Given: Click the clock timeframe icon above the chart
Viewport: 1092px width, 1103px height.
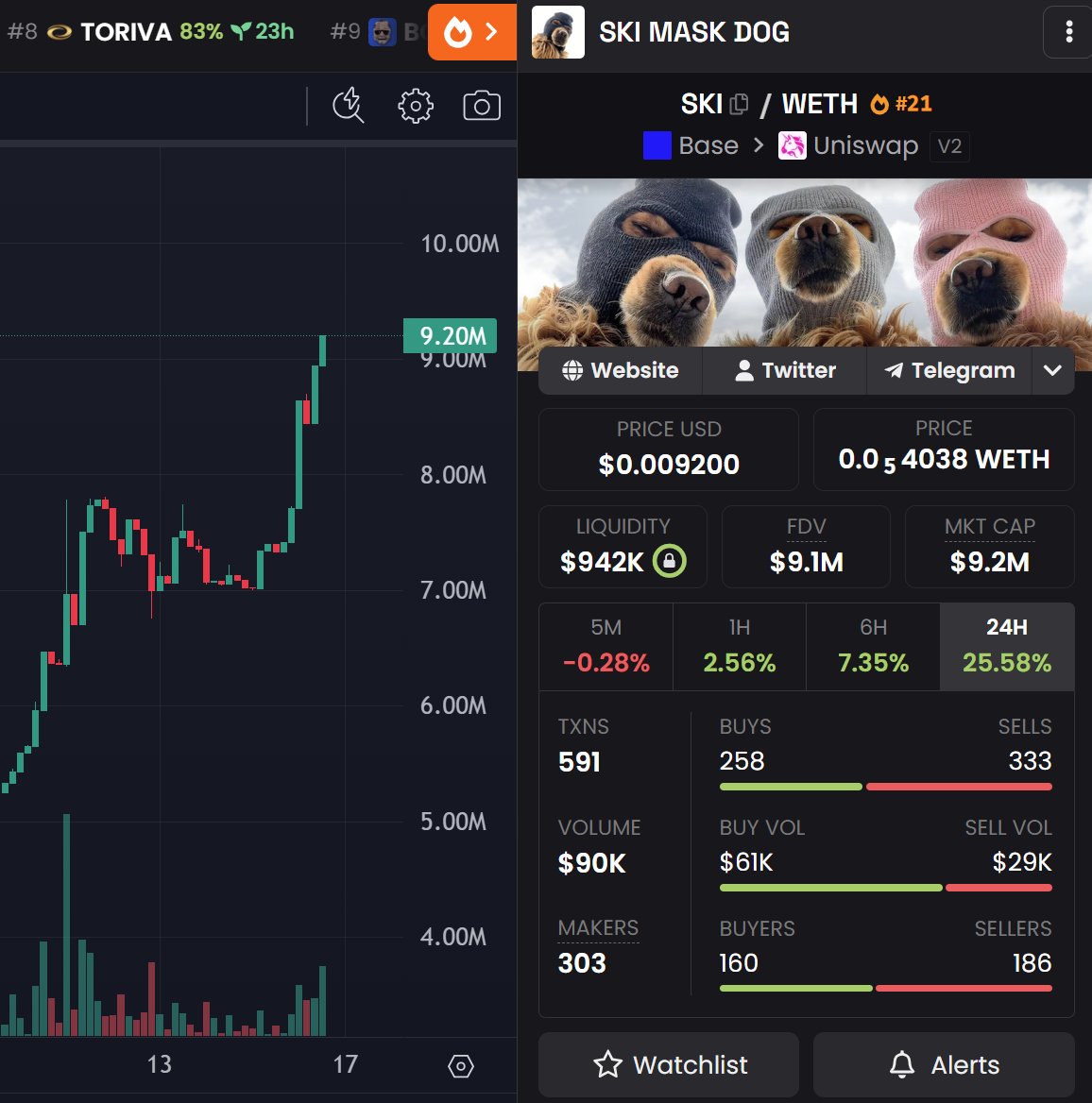Looking at the screenshot, I should pos(348,106).
